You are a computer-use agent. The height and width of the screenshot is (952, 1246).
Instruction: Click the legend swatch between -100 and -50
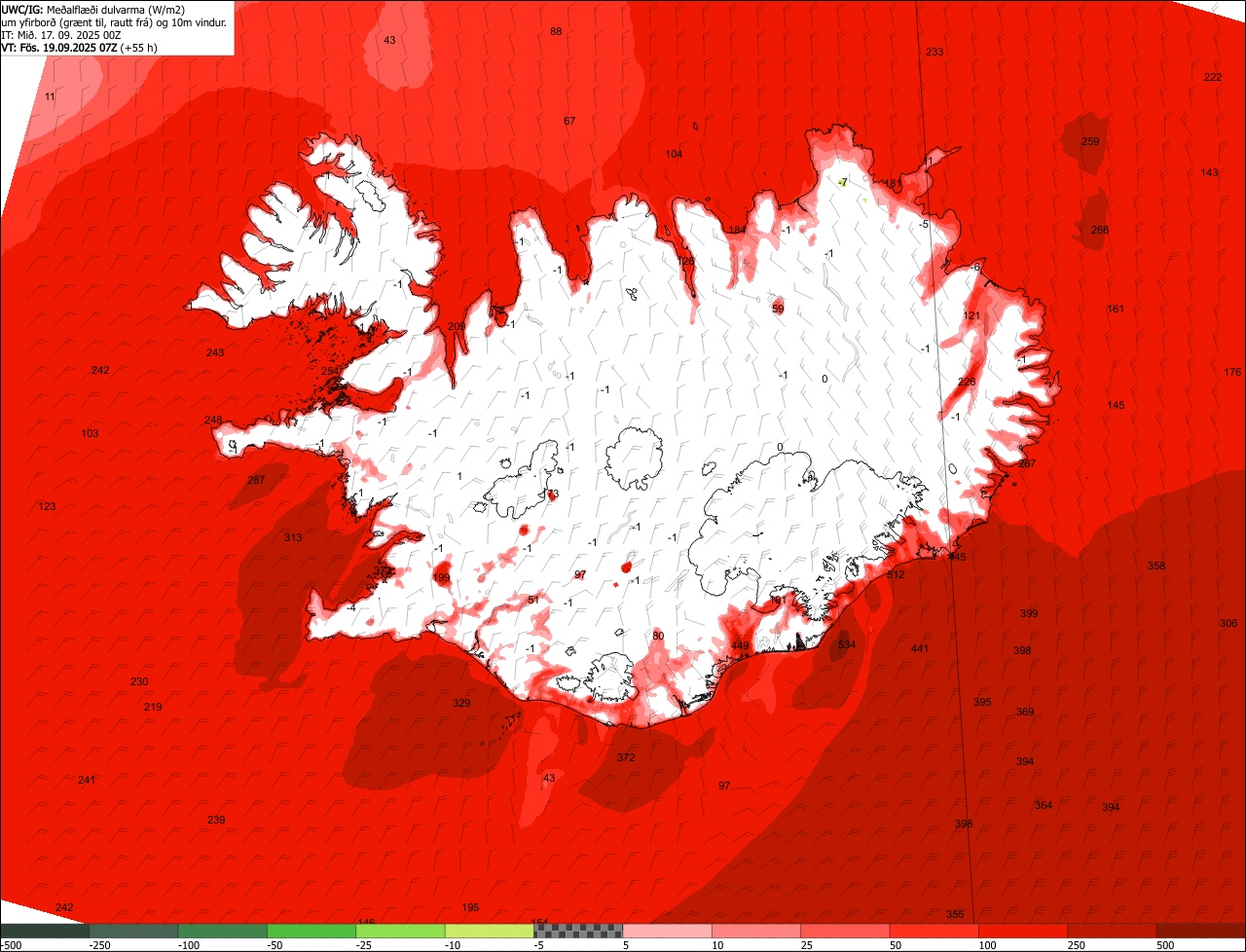(x=222, y=931)
